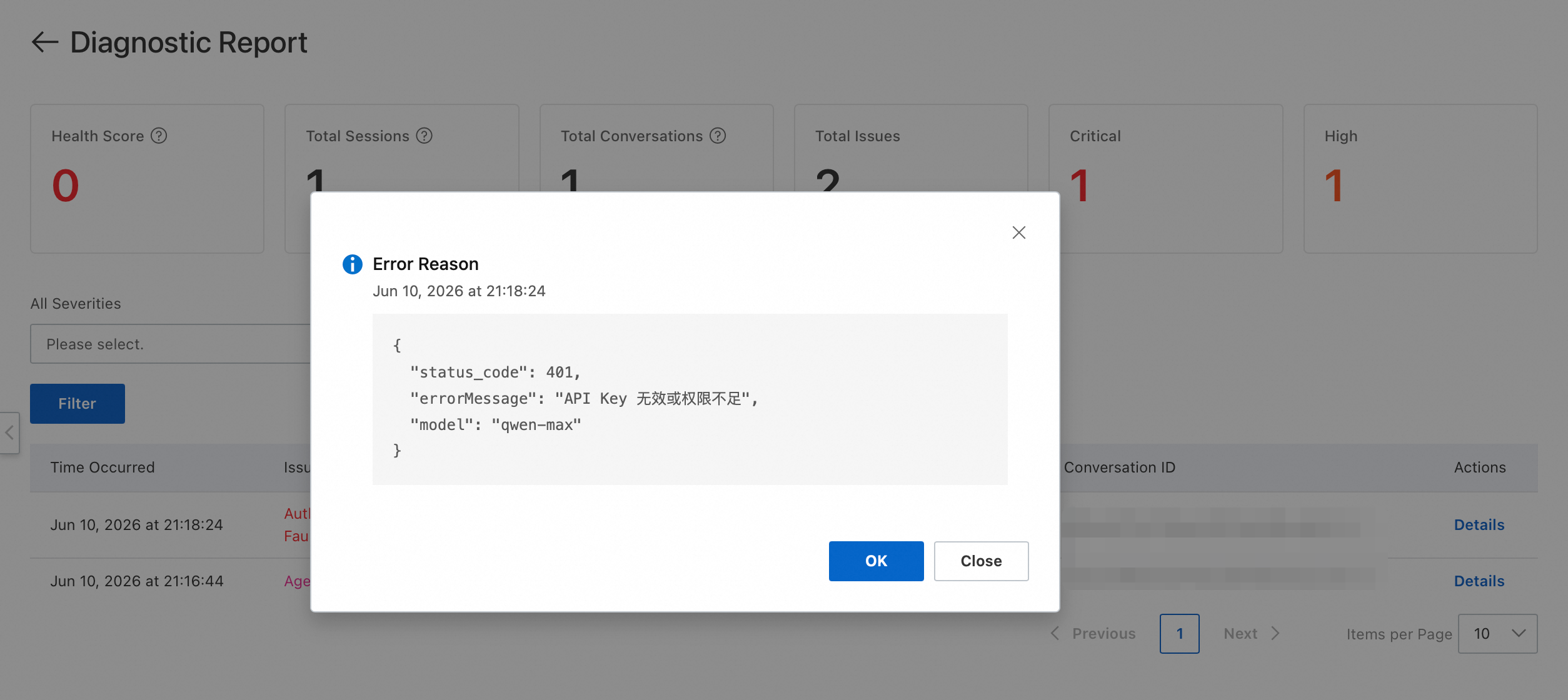Click the blue info icon in dialog
This screenshot has height=700, width=1568.
[x=353, y=264]
